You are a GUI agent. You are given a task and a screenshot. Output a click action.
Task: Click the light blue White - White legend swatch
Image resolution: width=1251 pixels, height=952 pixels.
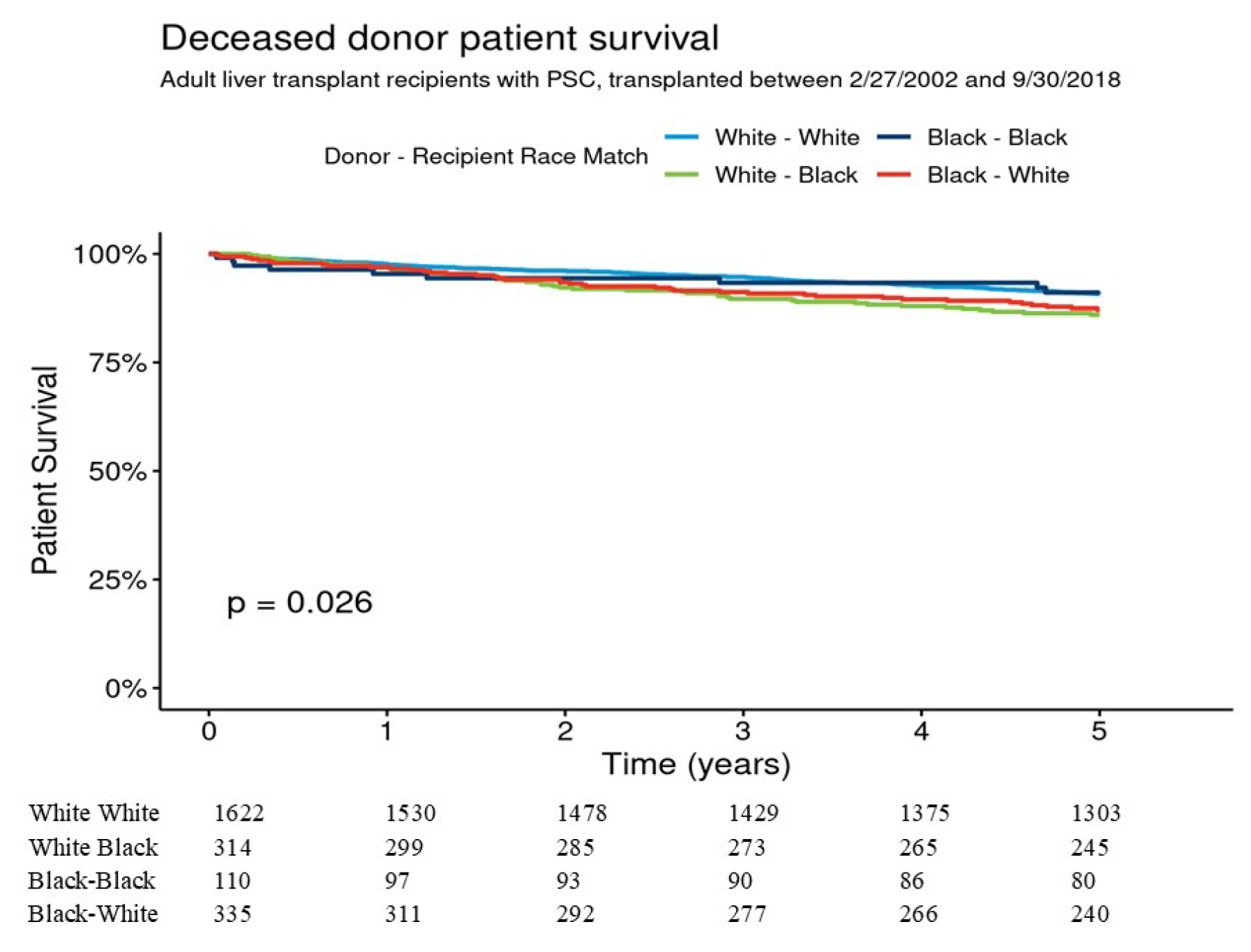point(682,137)
